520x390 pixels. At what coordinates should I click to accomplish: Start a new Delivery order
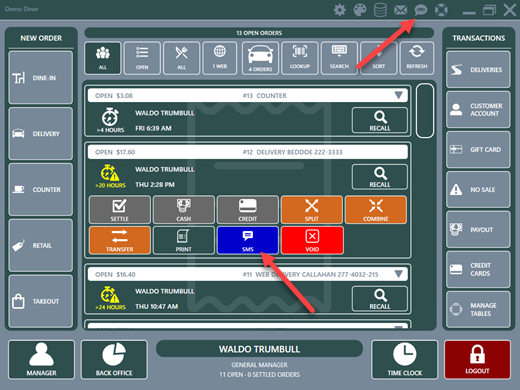(41, 134)
